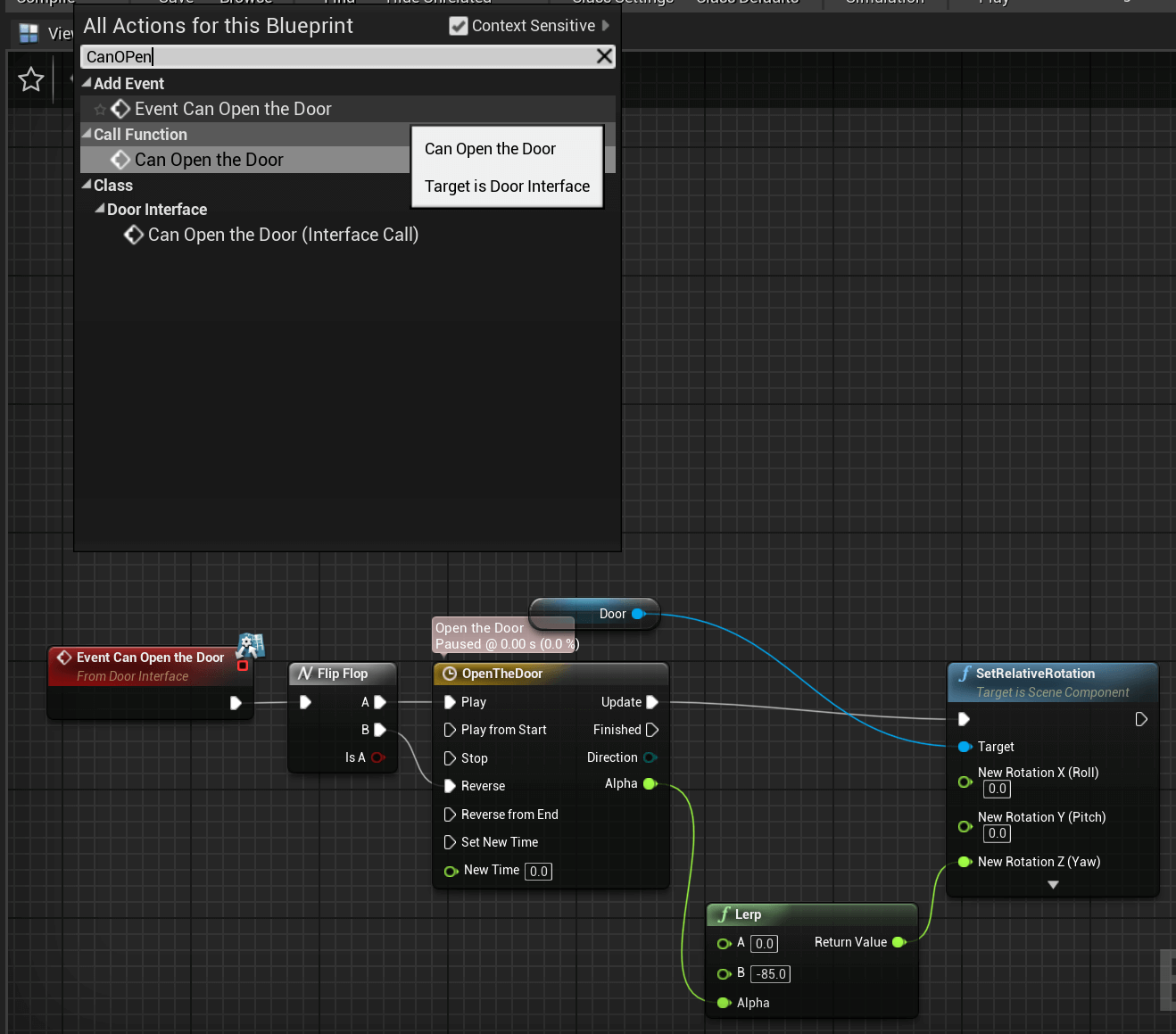The width and height of the screenshot is (1176, 1034).
Task: Edit Lerp B value -85.0
Action: pos(770,974)
